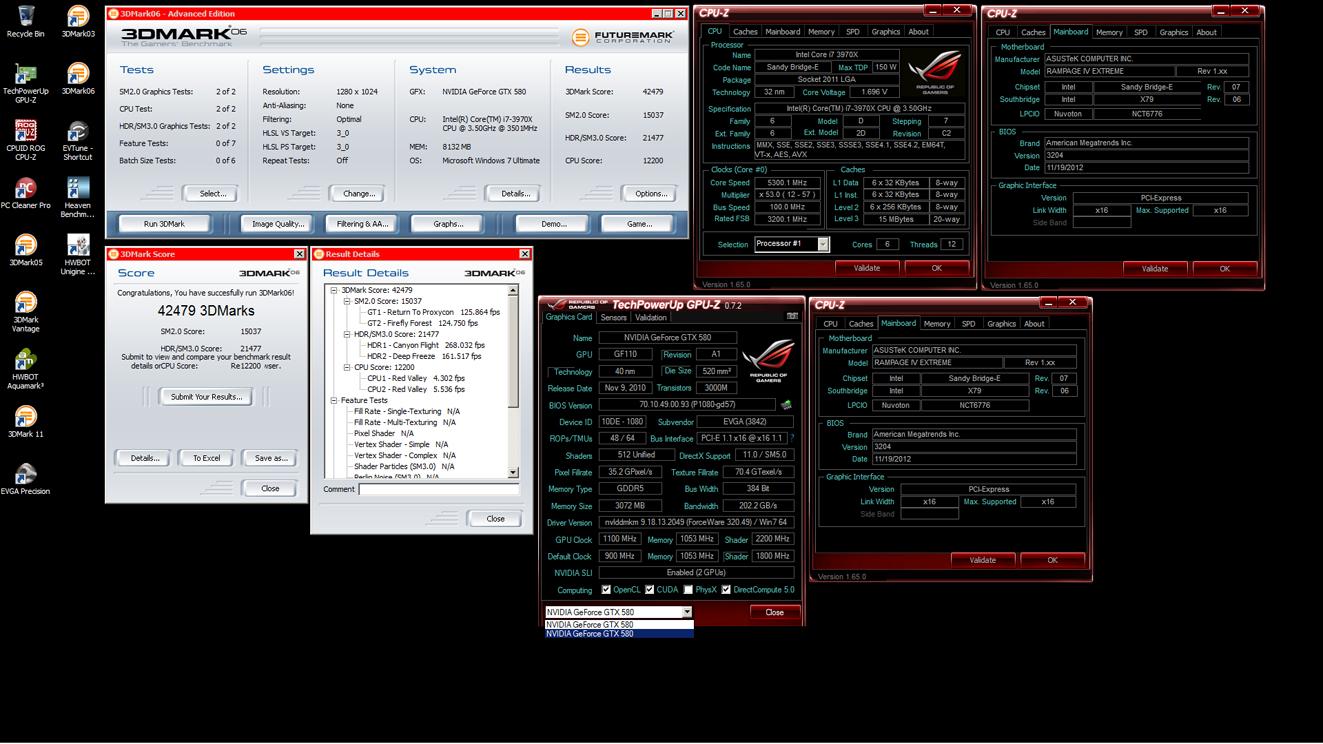
Task: Collapse the SM2.0 Score tree node
Action: pos(347,301)
